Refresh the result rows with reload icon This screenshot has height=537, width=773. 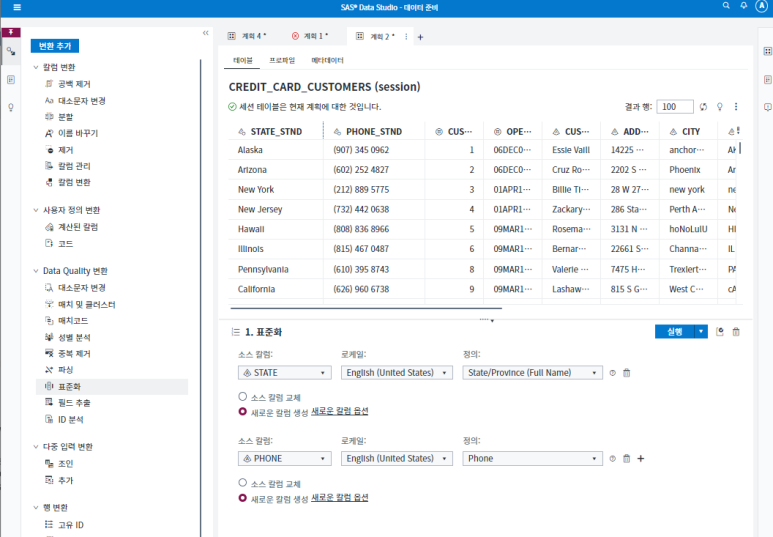(703, 107)
